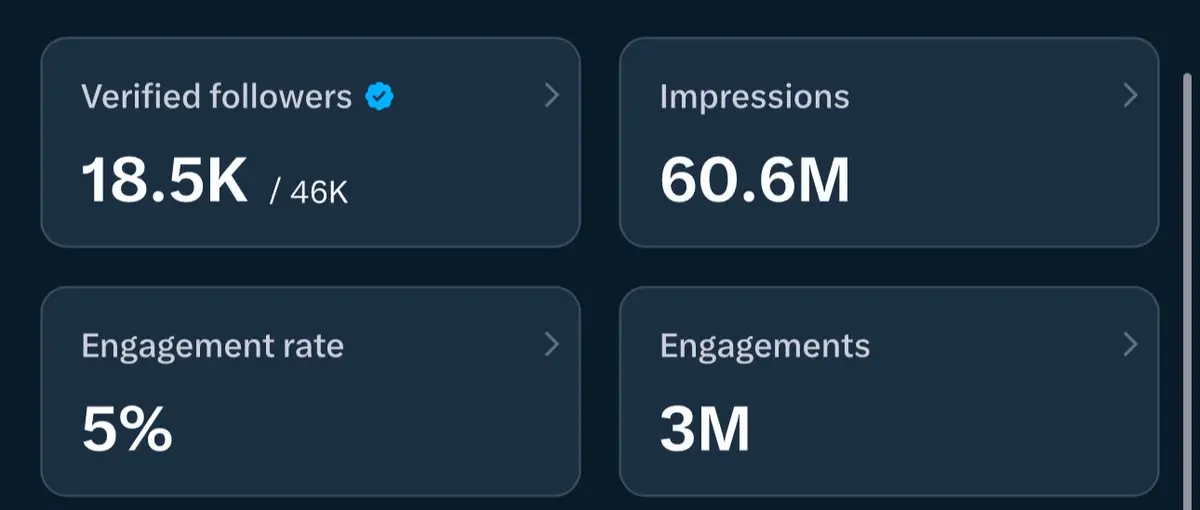Open the Engagement rate label

(x=212, y=346)
